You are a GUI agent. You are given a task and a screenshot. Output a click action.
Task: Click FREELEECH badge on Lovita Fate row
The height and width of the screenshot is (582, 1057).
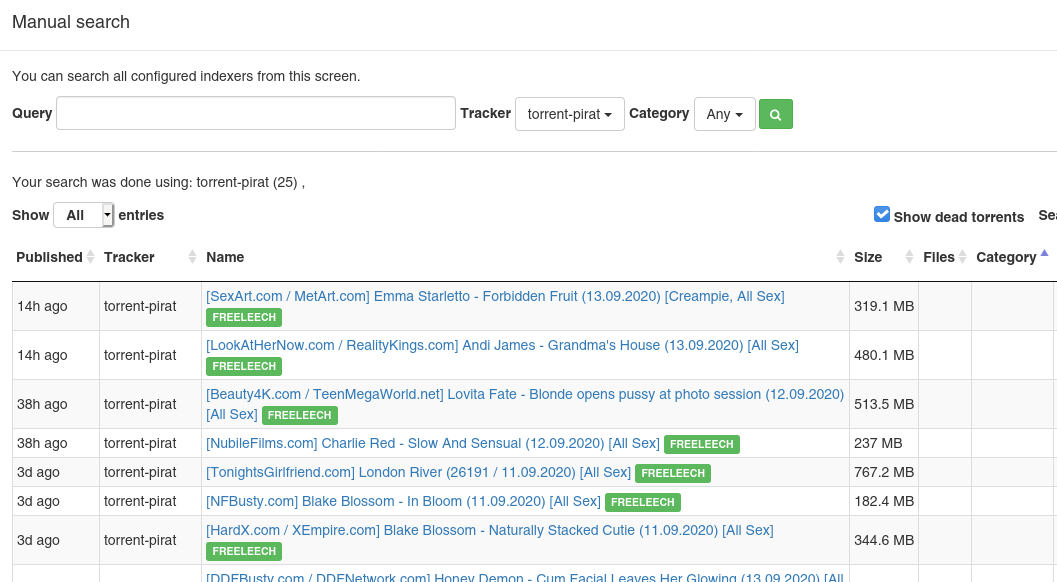(299, 415)
